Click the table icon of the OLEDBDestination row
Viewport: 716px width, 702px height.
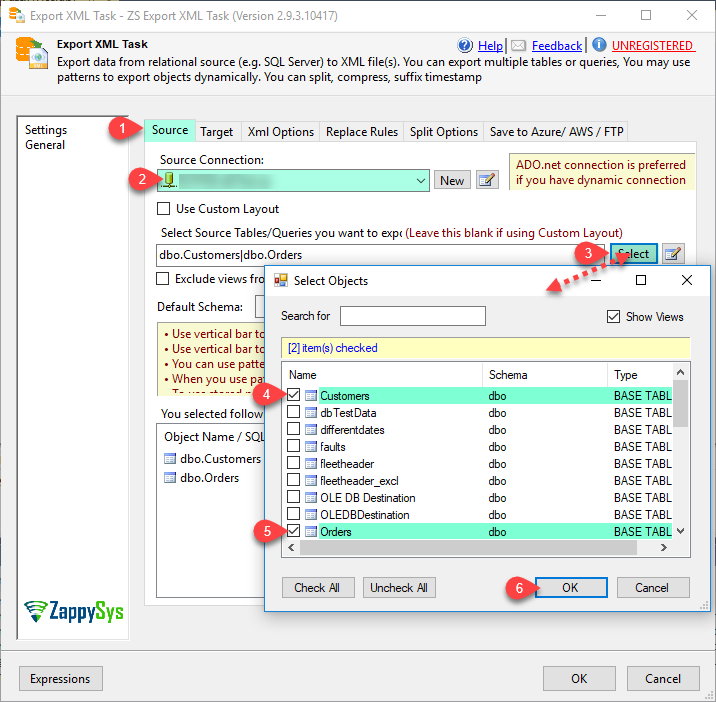tap(311, 515)
